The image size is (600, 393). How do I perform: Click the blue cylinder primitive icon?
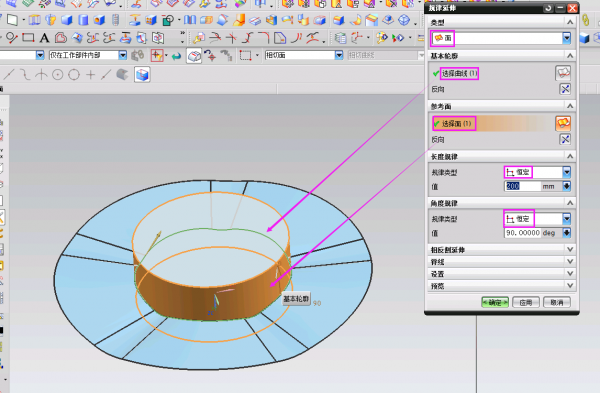coord(83,20)
